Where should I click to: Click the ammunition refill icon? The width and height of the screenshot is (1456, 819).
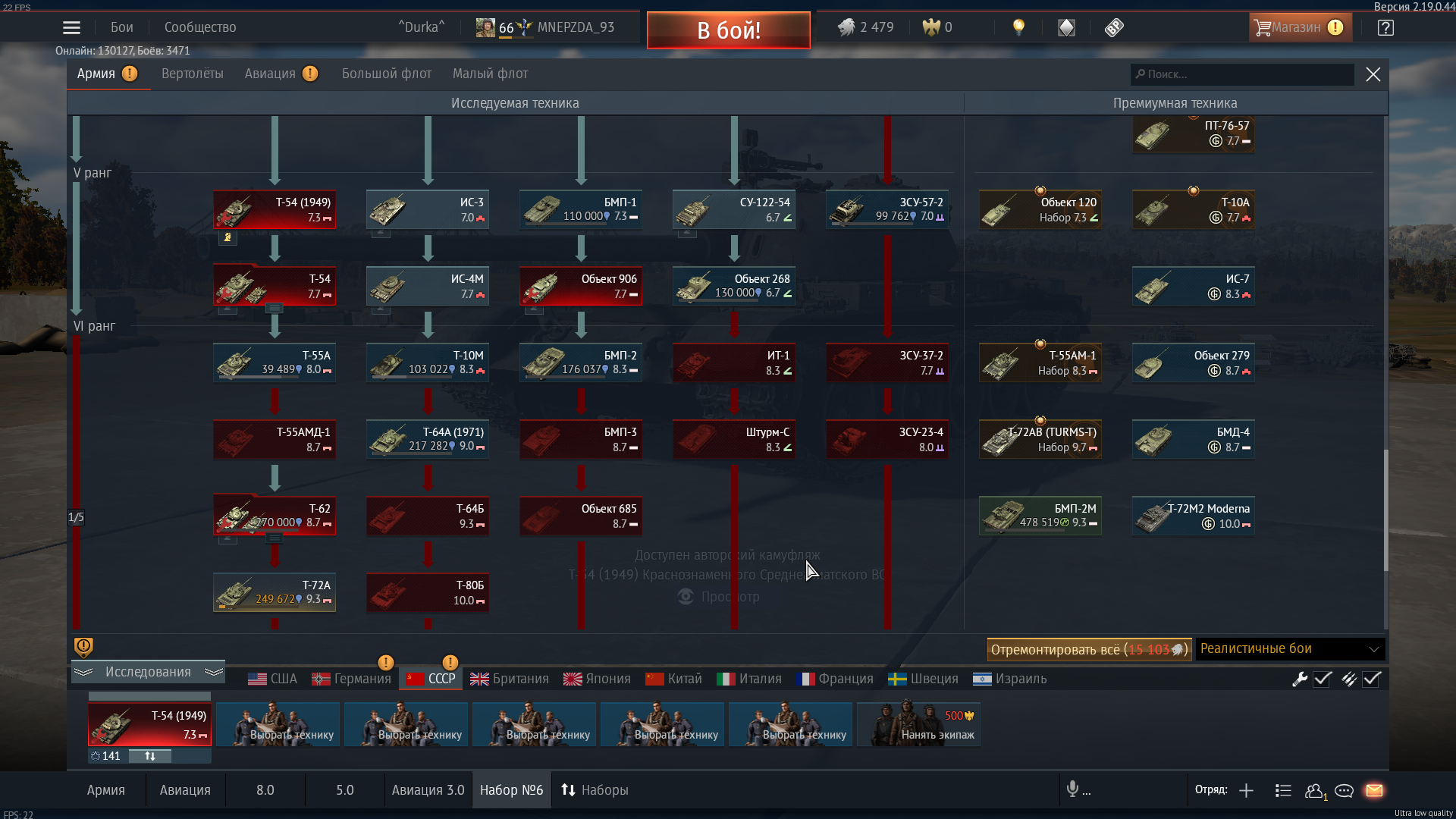(1348, 679)
